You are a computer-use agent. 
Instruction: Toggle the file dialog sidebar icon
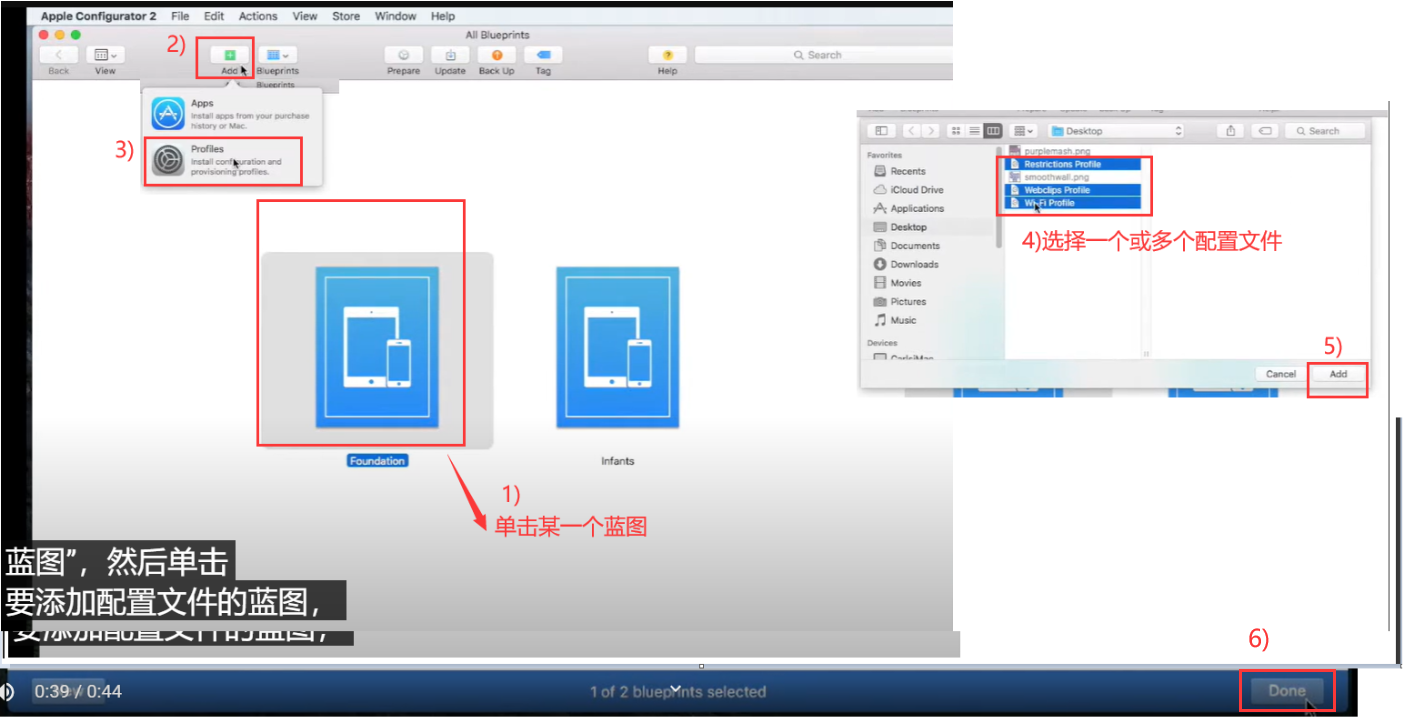(x=881, y=131)
